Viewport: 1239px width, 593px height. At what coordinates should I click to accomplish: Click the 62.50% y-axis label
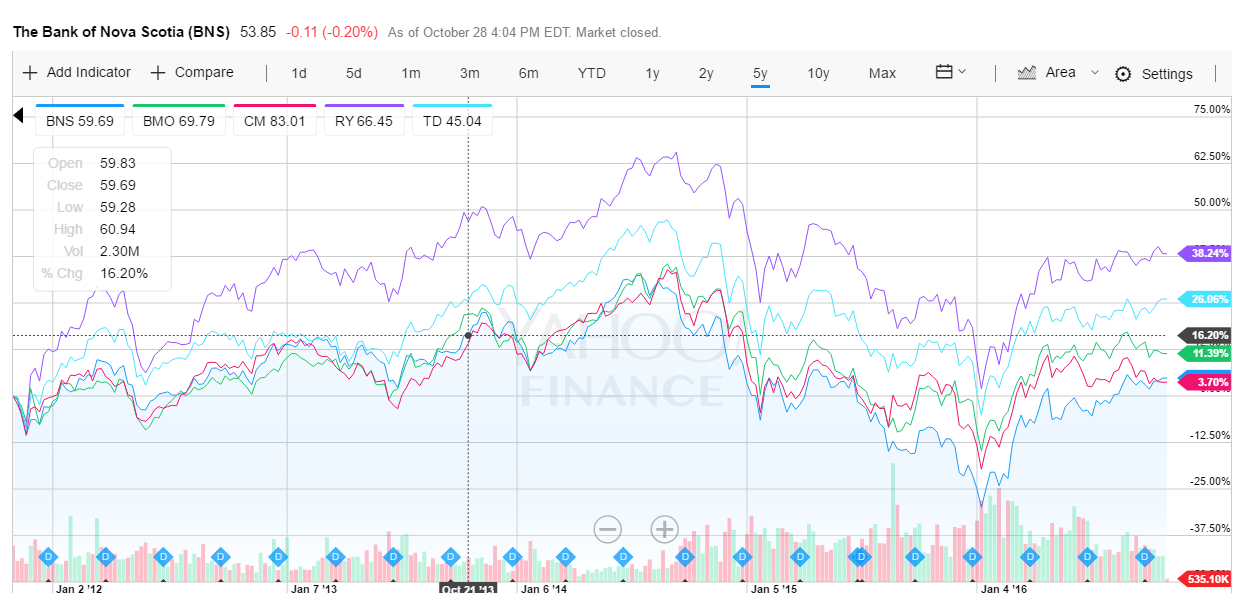(x=1212, y=156)
